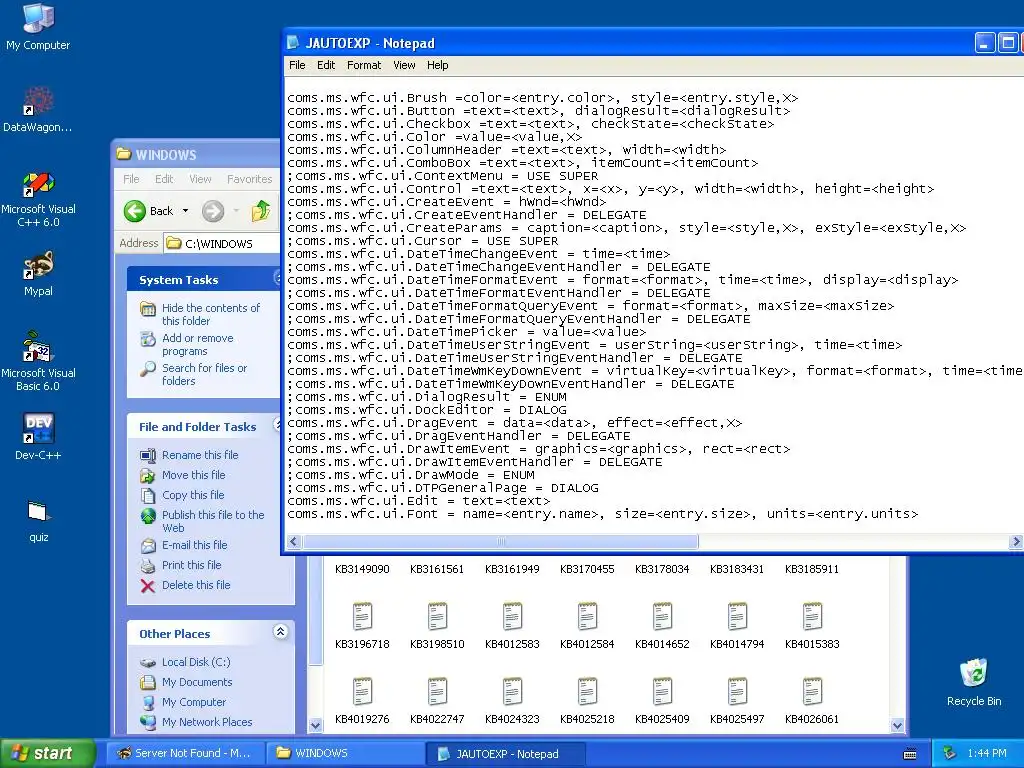Click the tray icon beside the clock
The height and width of the screenshot is (768, 1024).
click(950, 754)
